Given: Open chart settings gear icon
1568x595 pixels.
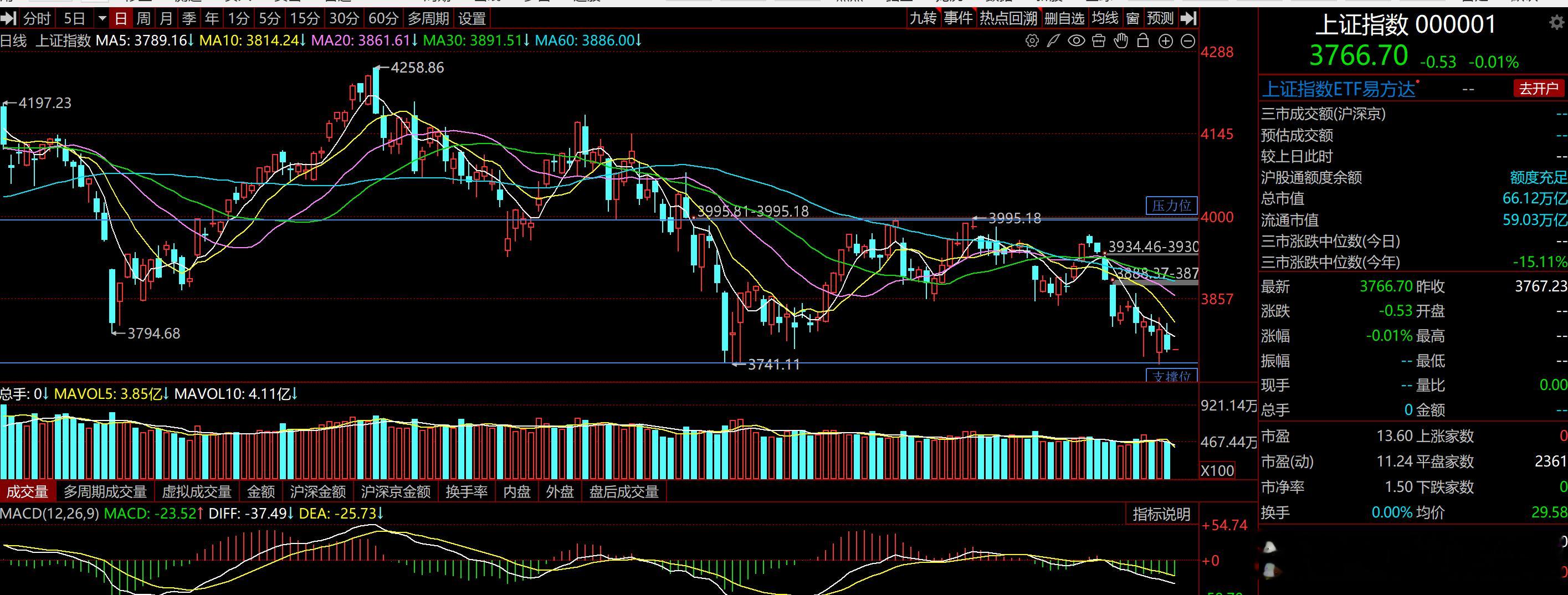Looking at the screenshot, I should coord(1032,41).
